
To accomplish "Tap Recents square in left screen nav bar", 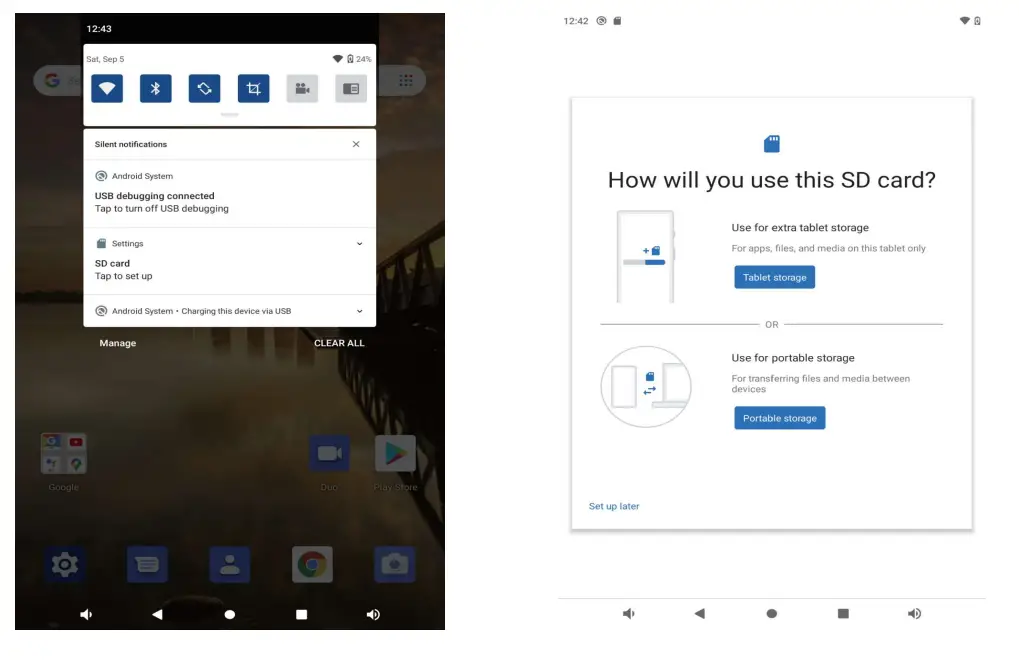I will point(302,614).
